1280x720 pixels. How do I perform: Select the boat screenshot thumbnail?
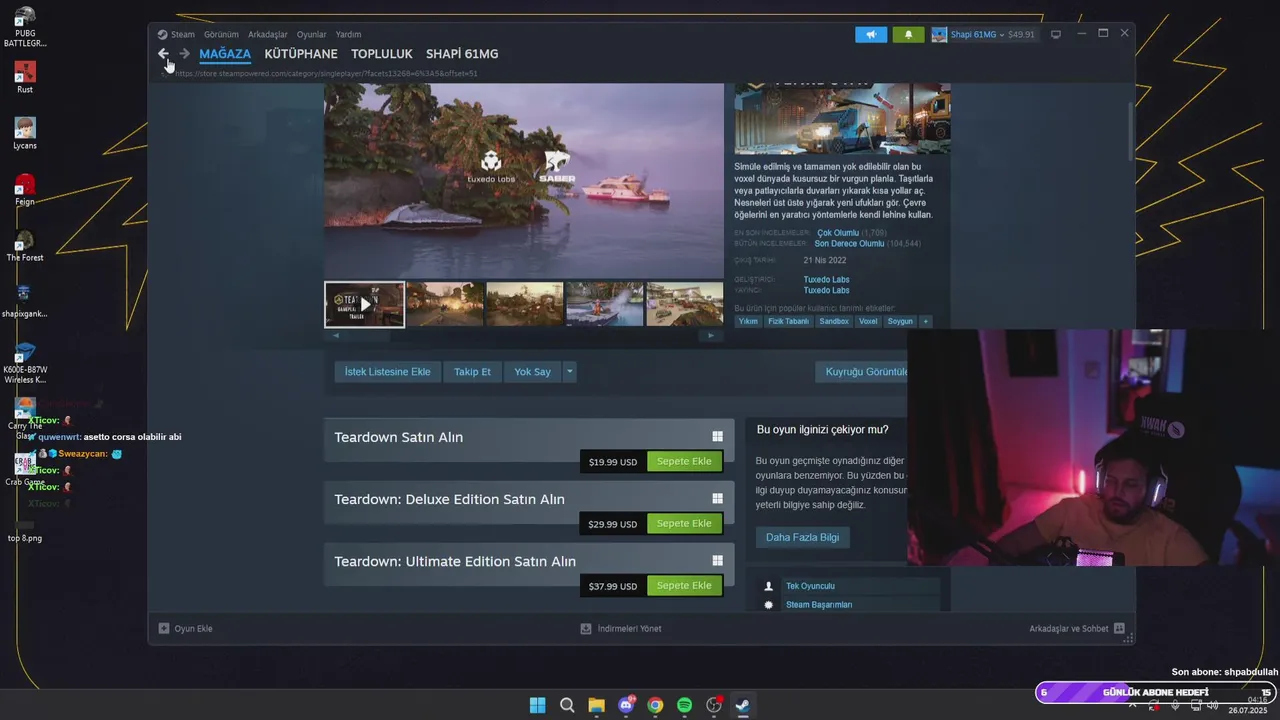click(x=605, y=304)
